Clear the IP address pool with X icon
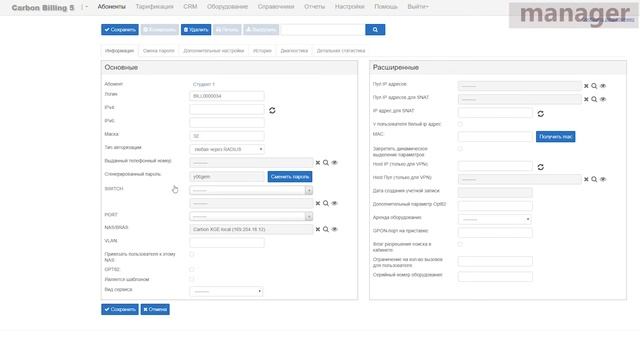 (586, 86)
